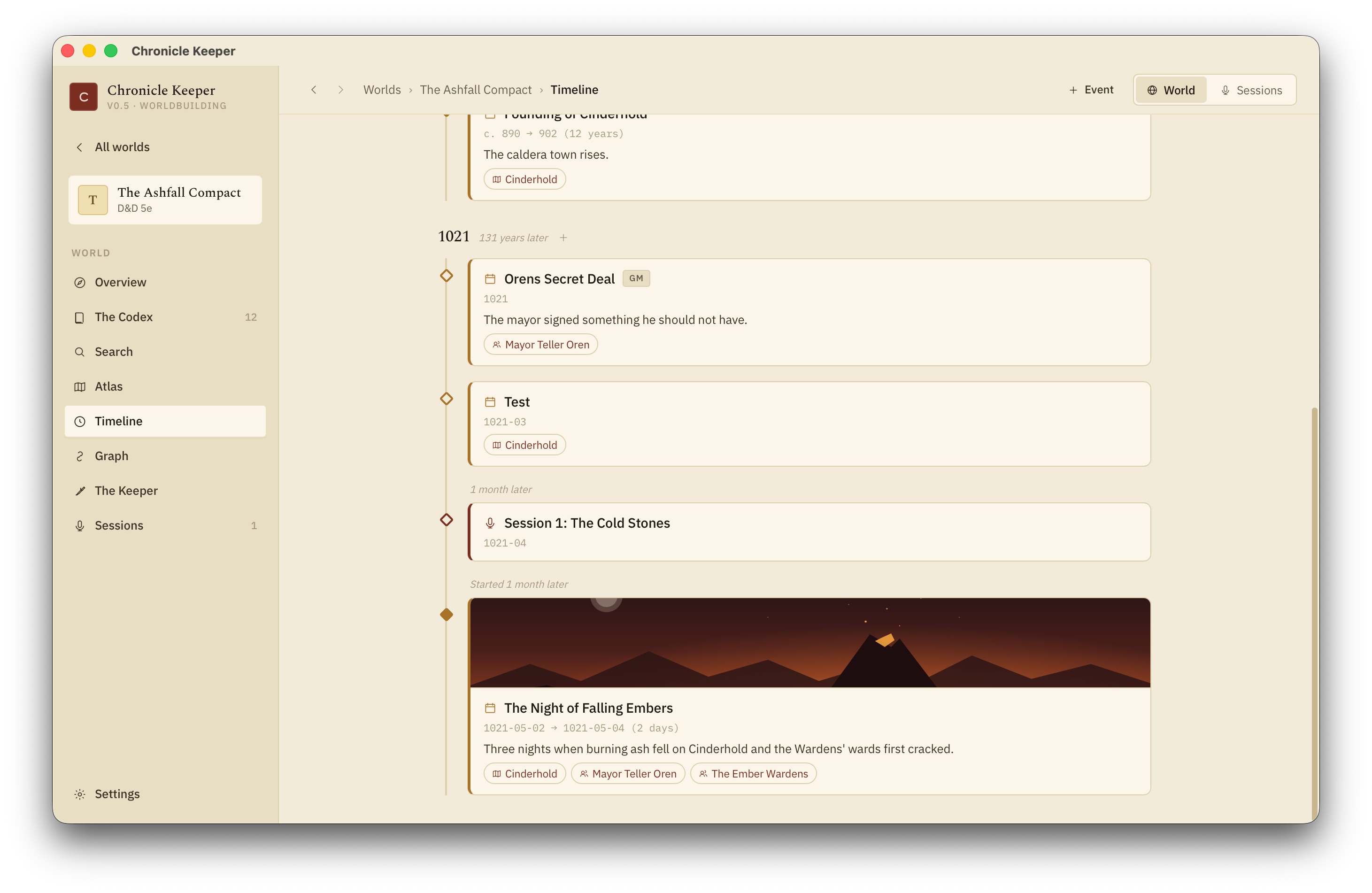Screen dimensions: 1372x893
Task: Go back with the navigation chevron
Action: tap(314, 90)
